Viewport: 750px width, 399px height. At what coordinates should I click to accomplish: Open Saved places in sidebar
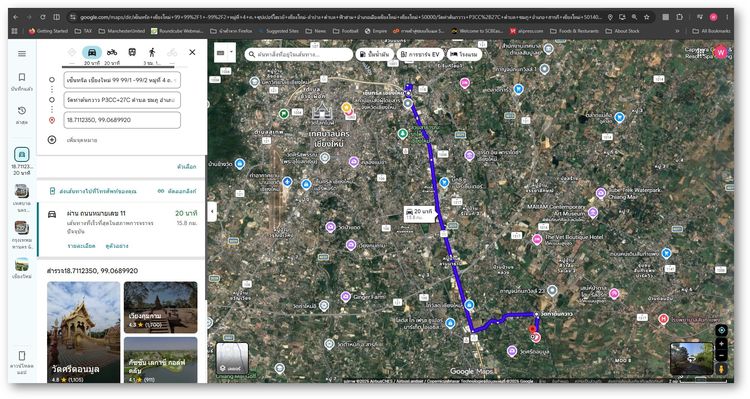[x=22, y=81]
